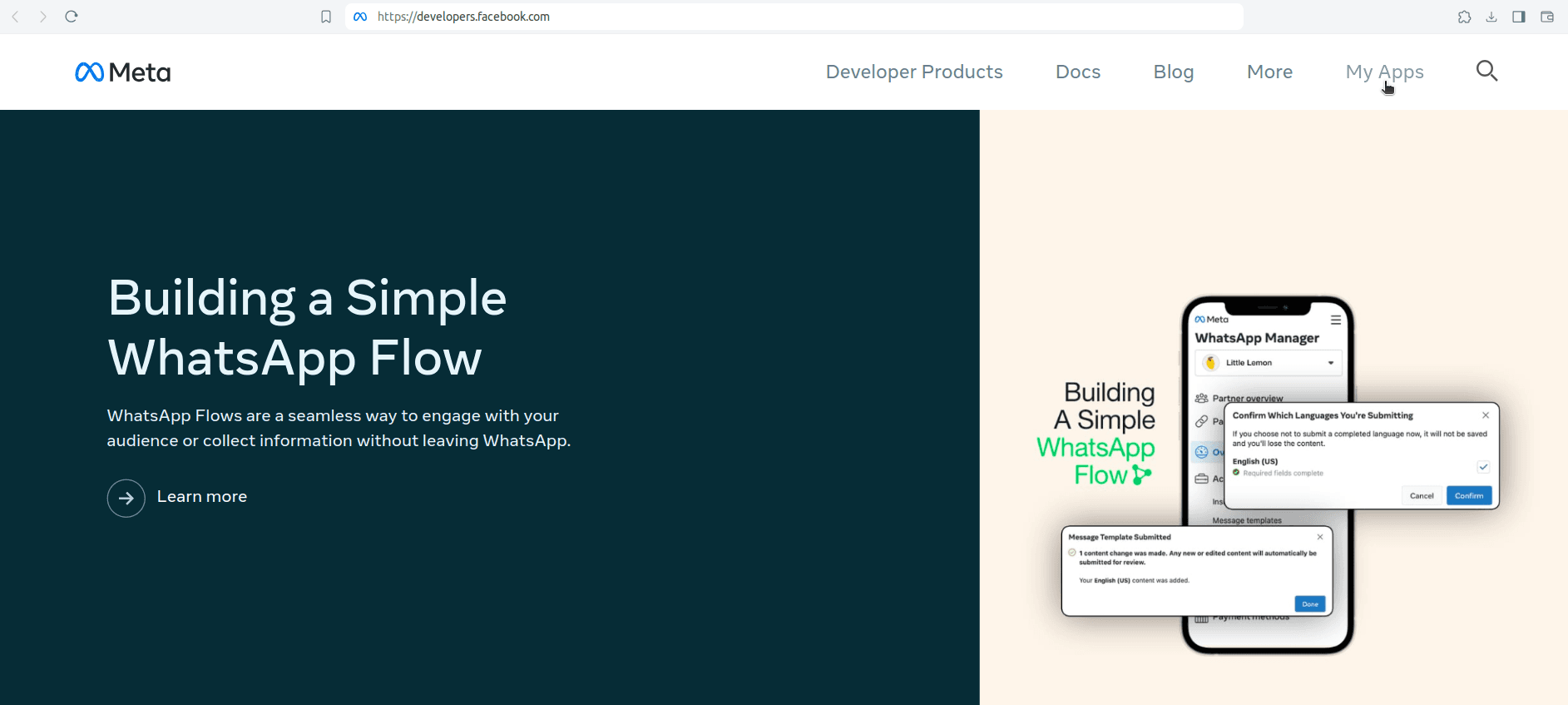
Task: Bookmark this page using the bookmark icon
Action: pos(326,17)
